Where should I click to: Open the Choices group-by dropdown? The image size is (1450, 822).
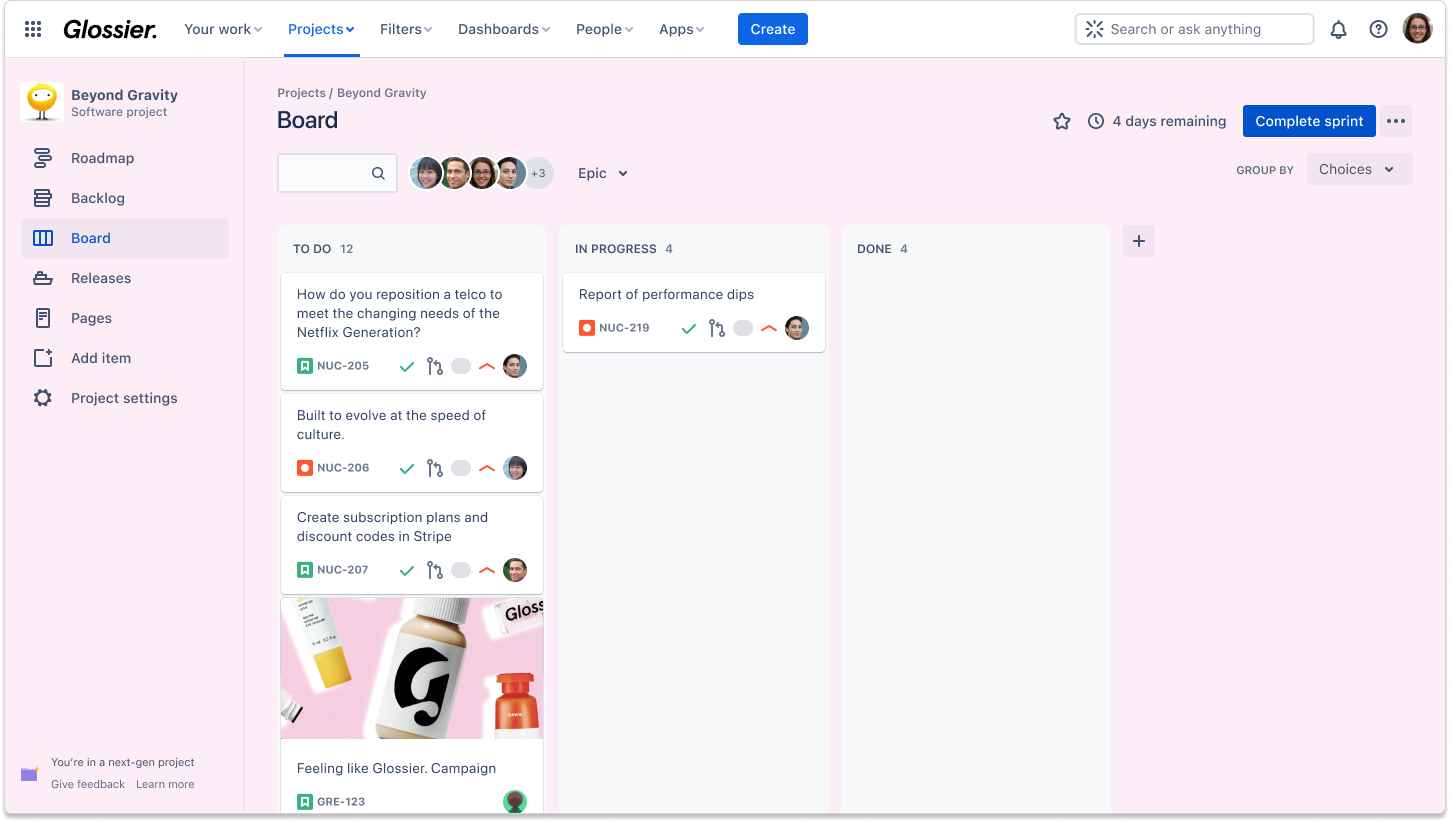click(1360, 169)
